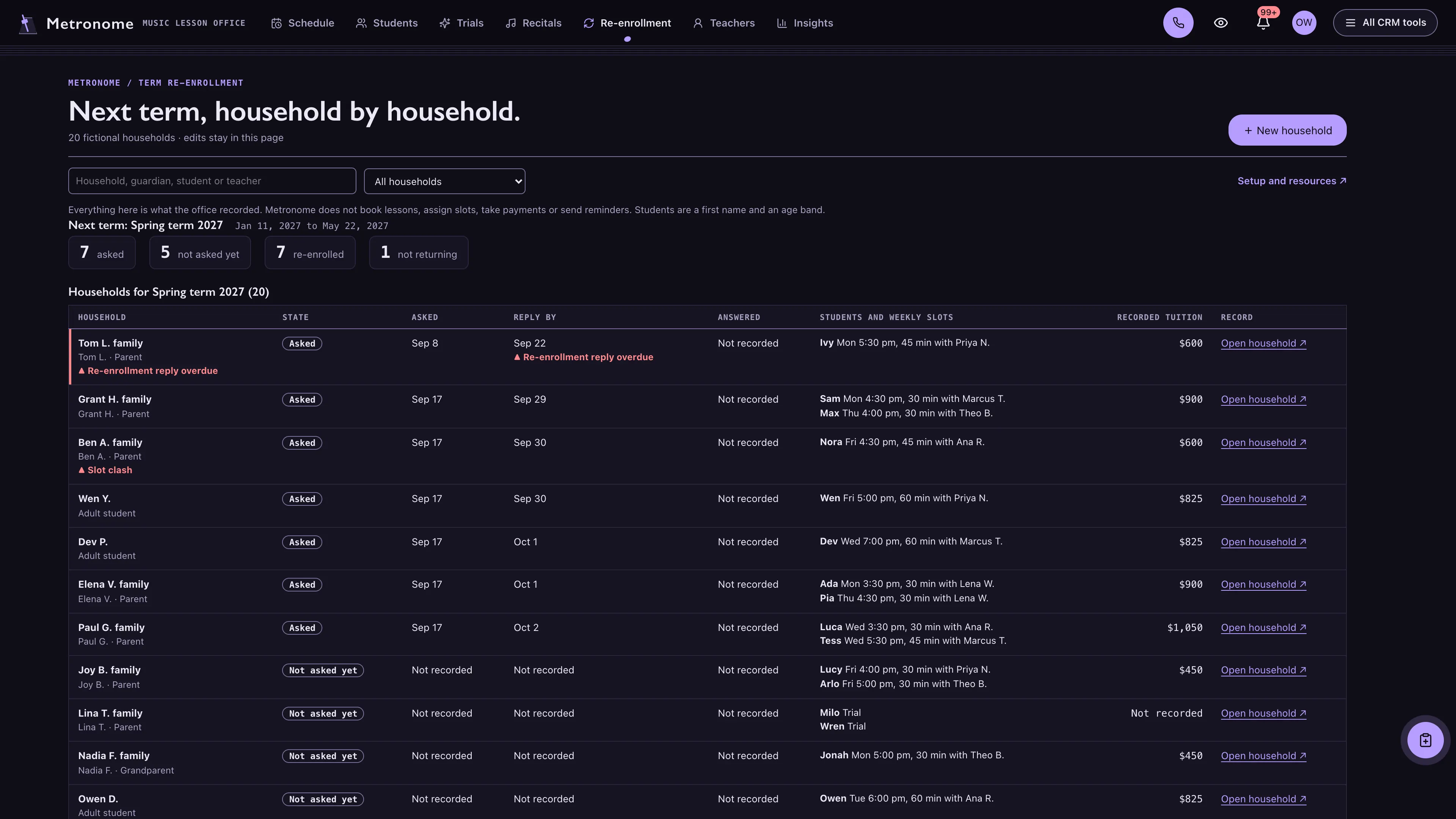The image size is (1456, 819).
Task: Expand the All households dropdown
Action: click(444, 182)
